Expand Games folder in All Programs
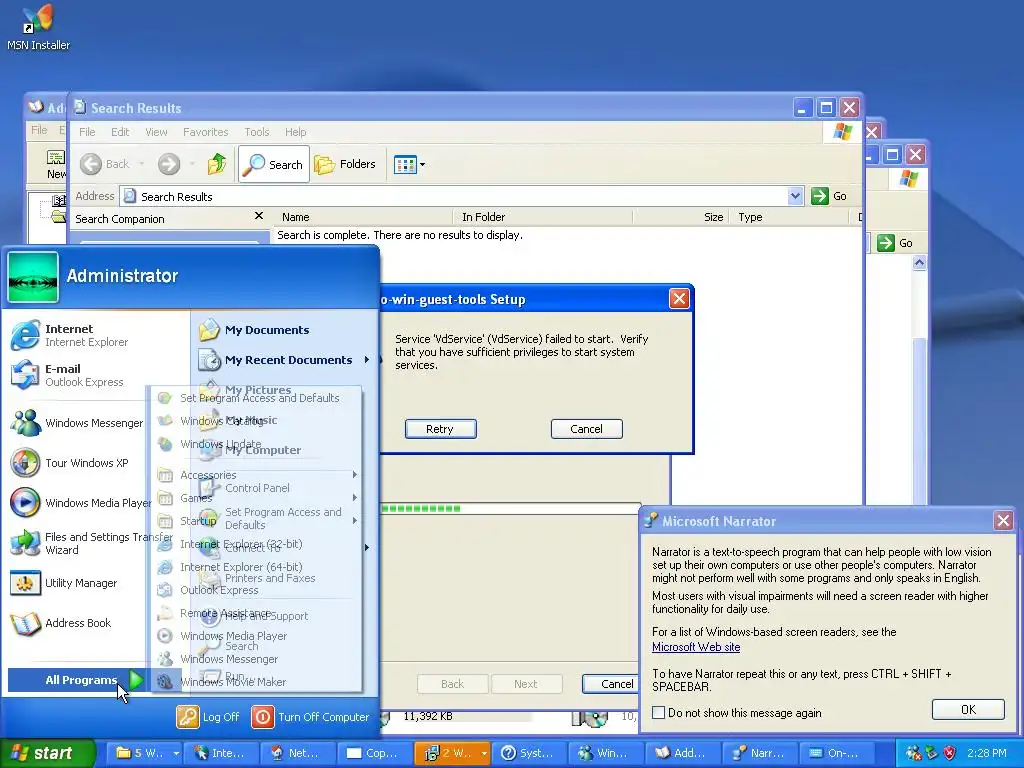The image size is (1024, 768). point(257,498)
